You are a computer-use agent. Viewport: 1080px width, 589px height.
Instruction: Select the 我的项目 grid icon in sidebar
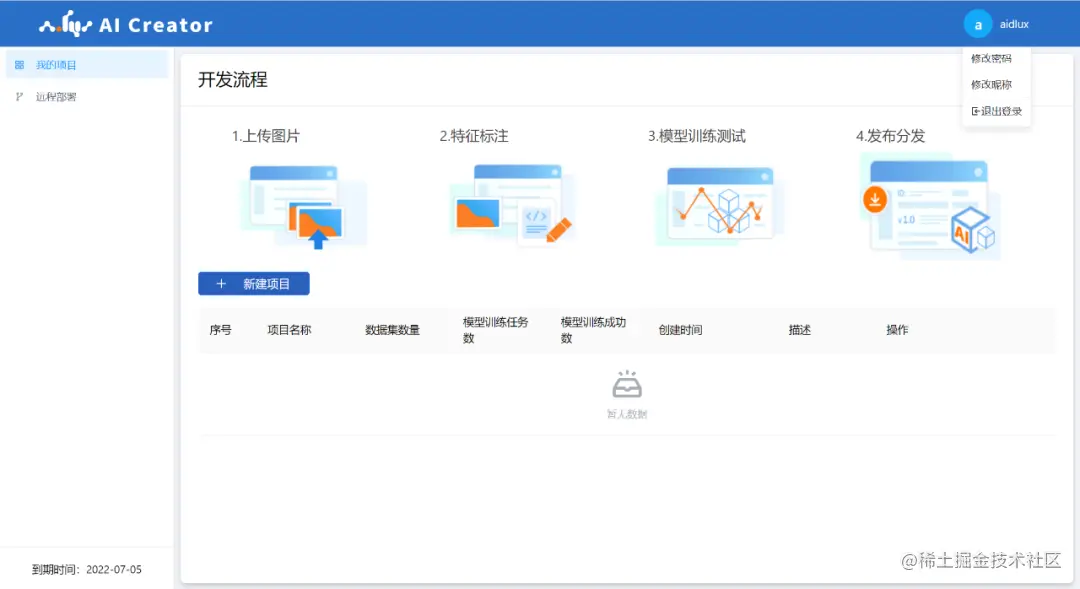(x=19, y=63)
